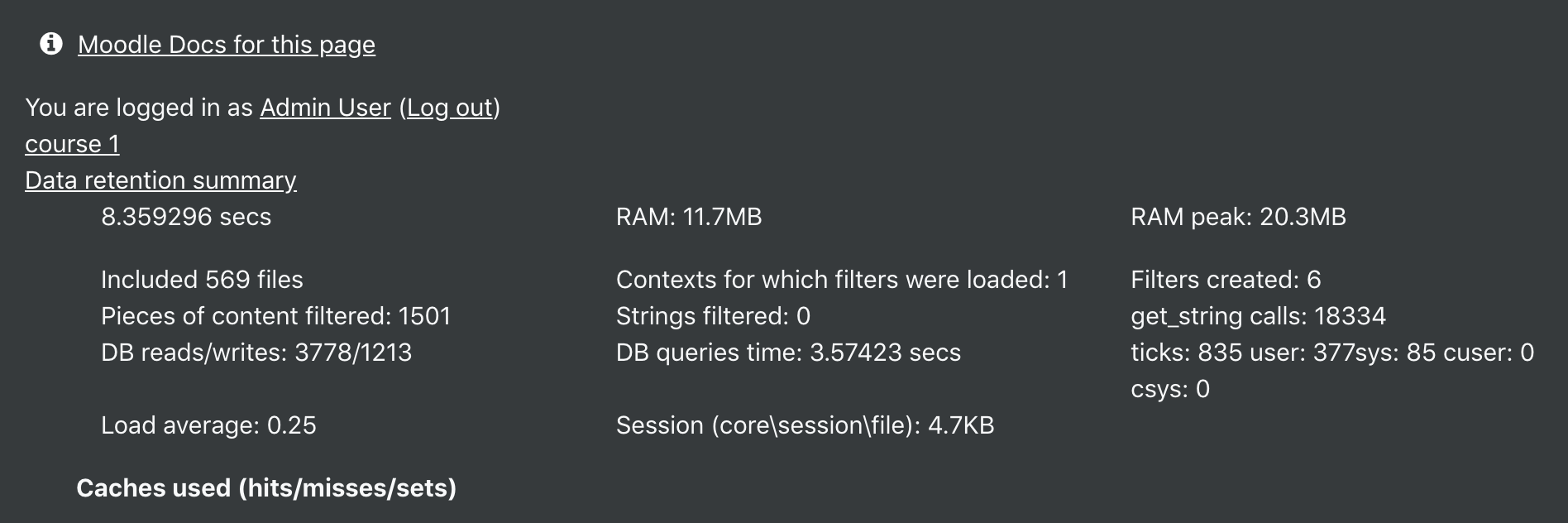Click the 8.359296 secs timing text
Viewport: 1568px width, 523px height.
(x=186, y=217)
